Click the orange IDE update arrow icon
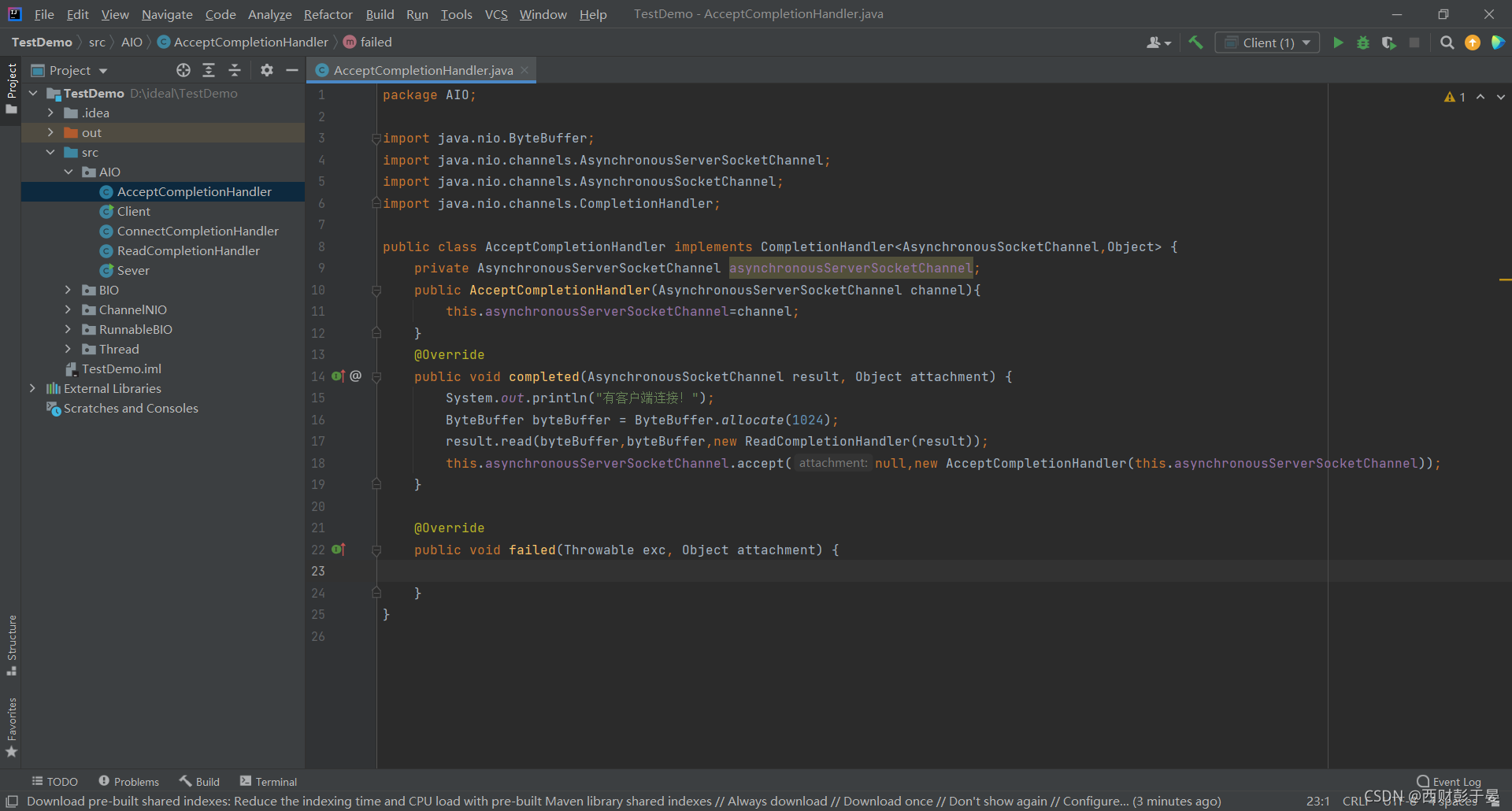Screen dimensions: 1512x811 1473,43
